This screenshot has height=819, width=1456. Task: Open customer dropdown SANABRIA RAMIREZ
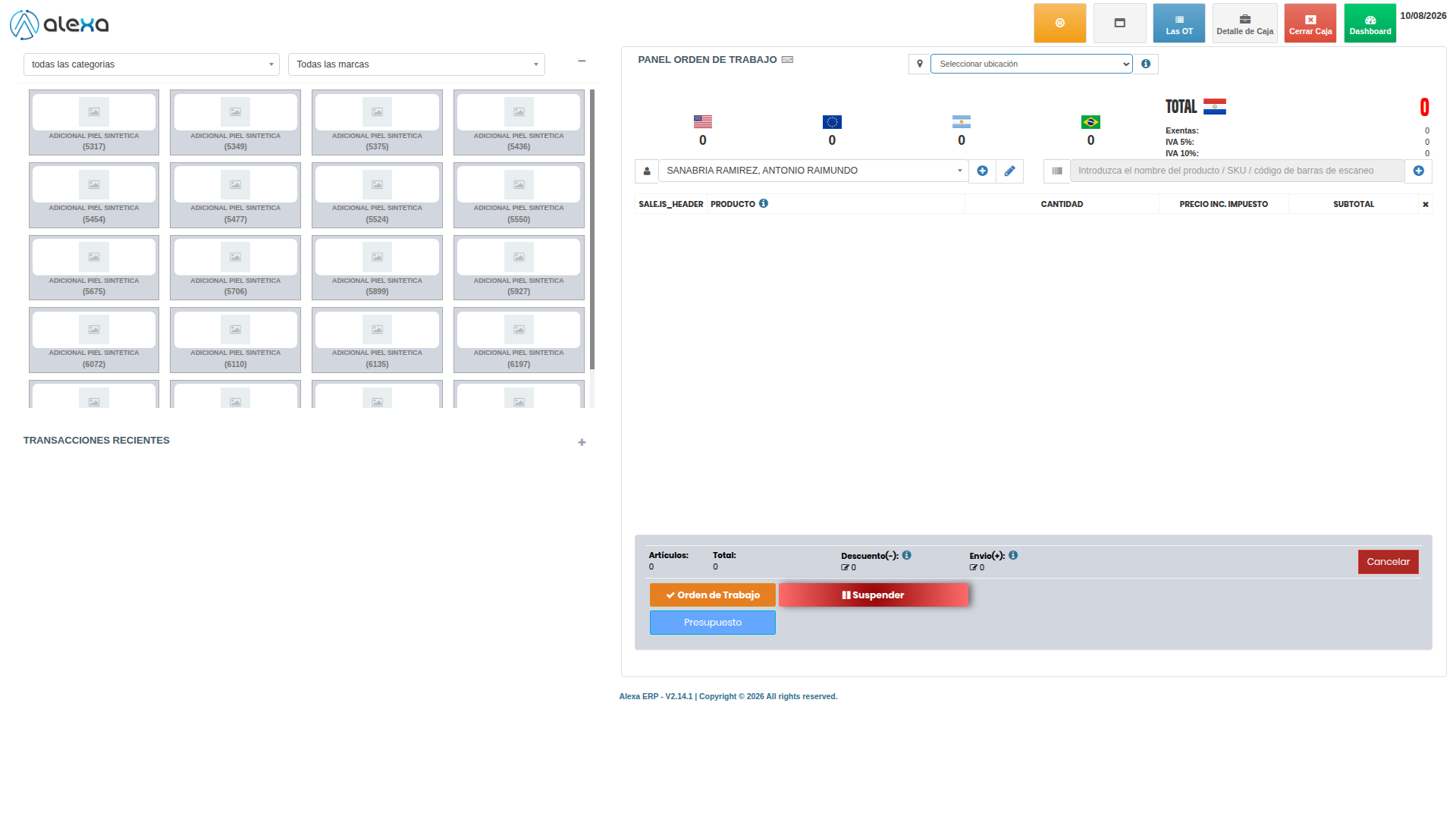click(813, 171)
